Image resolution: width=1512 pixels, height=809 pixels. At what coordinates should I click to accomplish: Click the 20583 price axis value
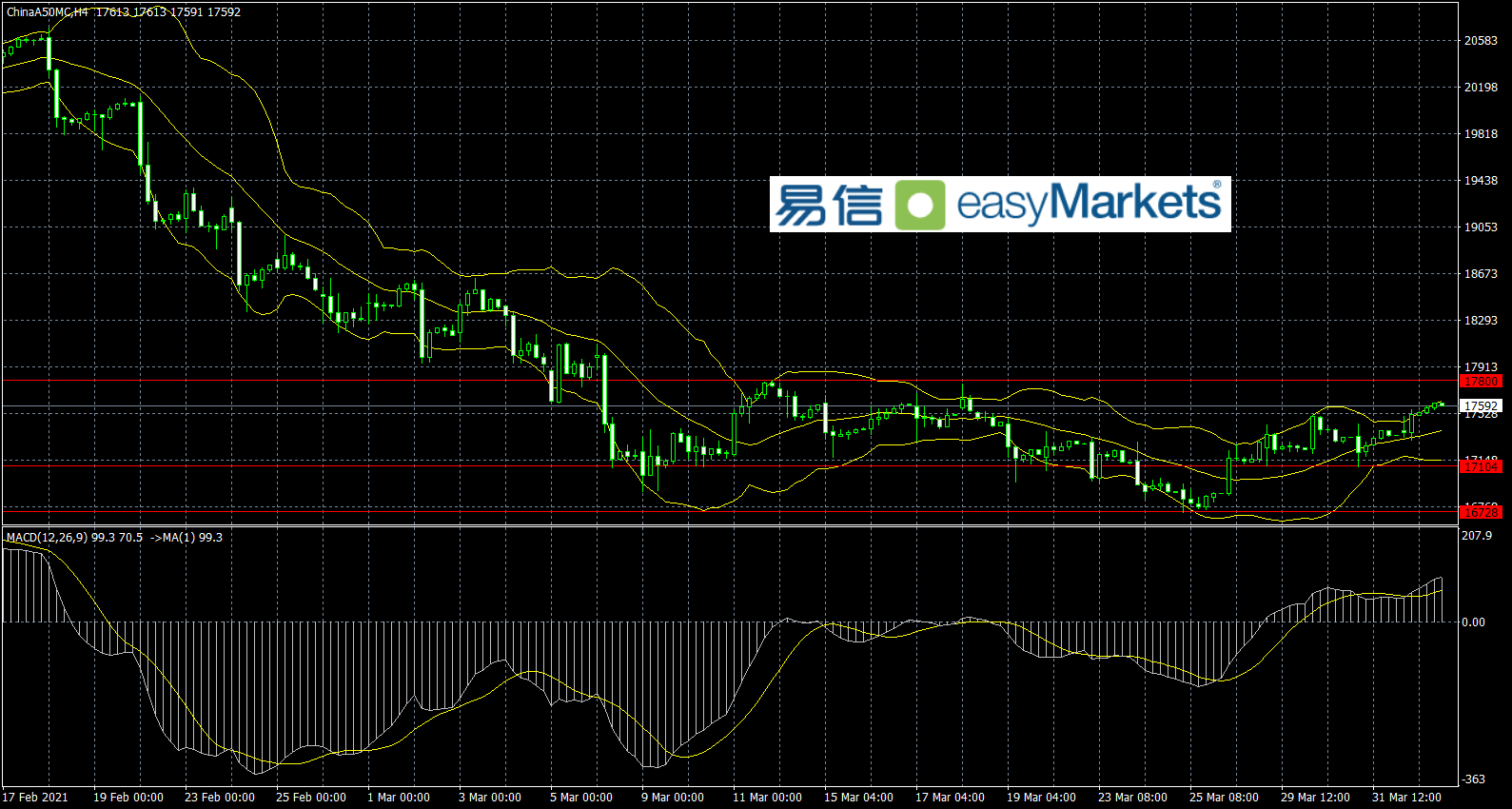point(1481,41)
